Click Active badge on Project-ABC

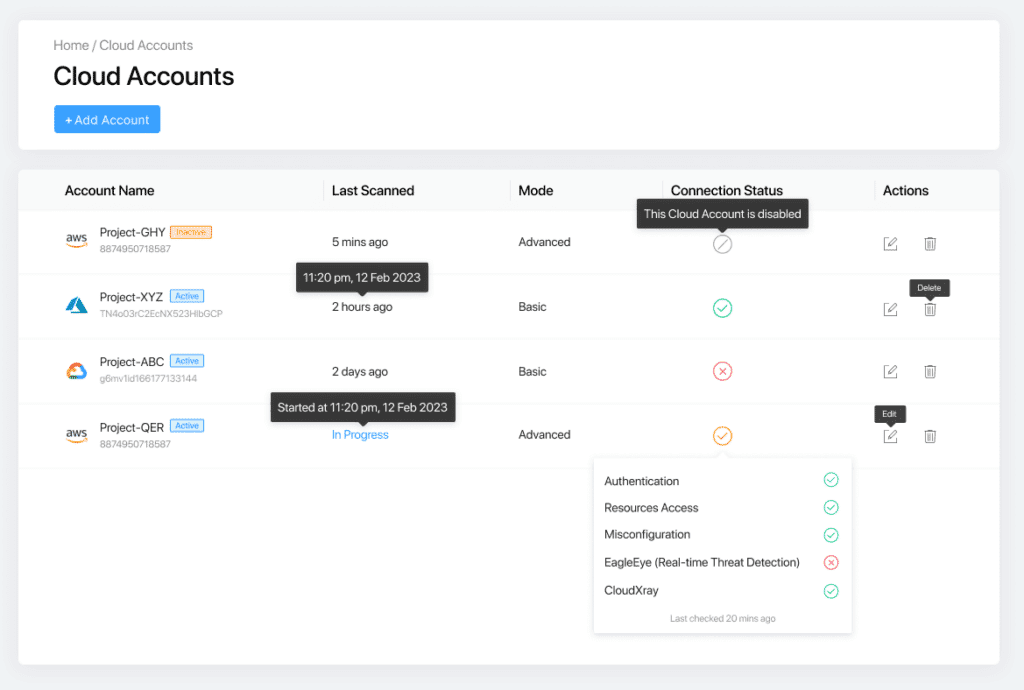click(x=187, y=360)
